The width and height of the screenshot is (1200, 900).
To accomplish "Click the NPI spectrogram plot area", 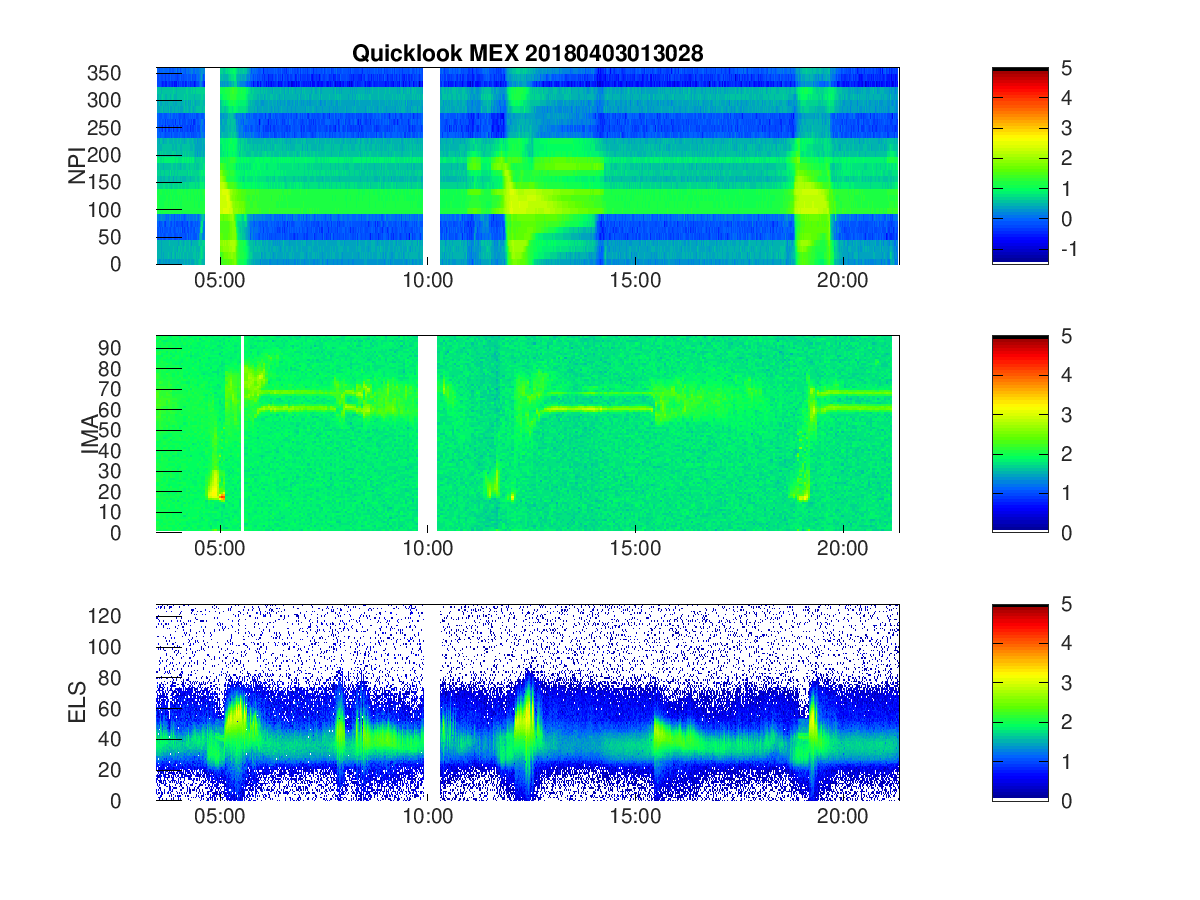I will (x=527, y=166).
